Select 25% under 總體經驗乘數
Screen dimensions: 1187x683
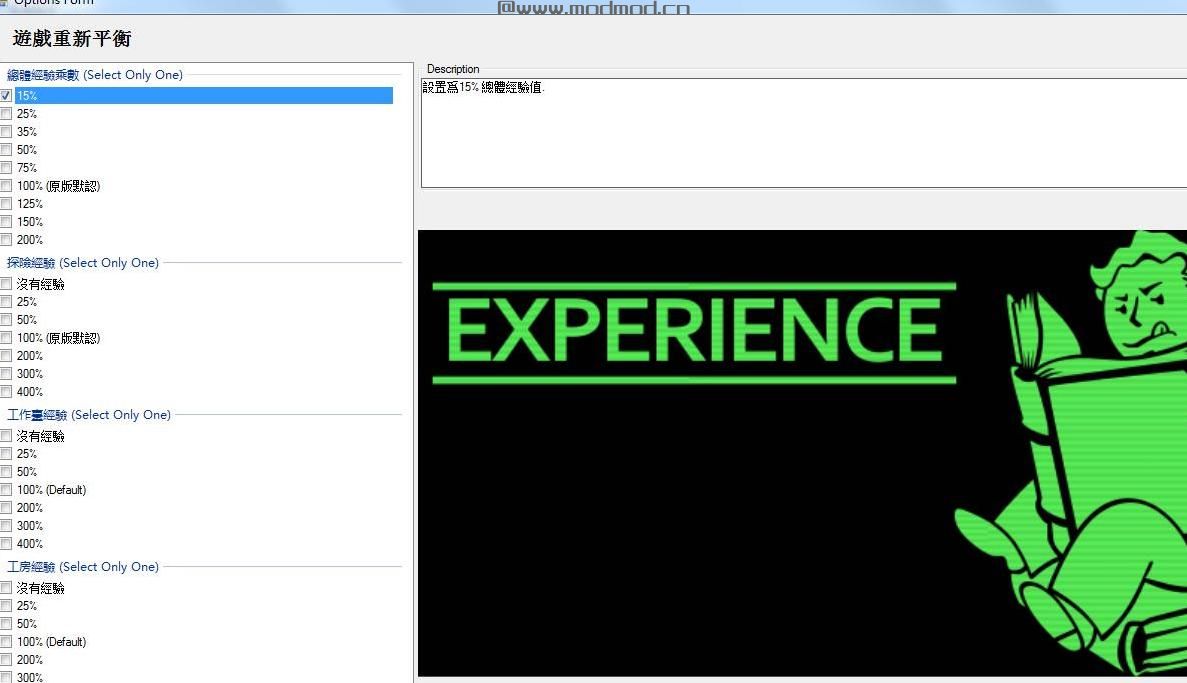(x=6, y=114)
